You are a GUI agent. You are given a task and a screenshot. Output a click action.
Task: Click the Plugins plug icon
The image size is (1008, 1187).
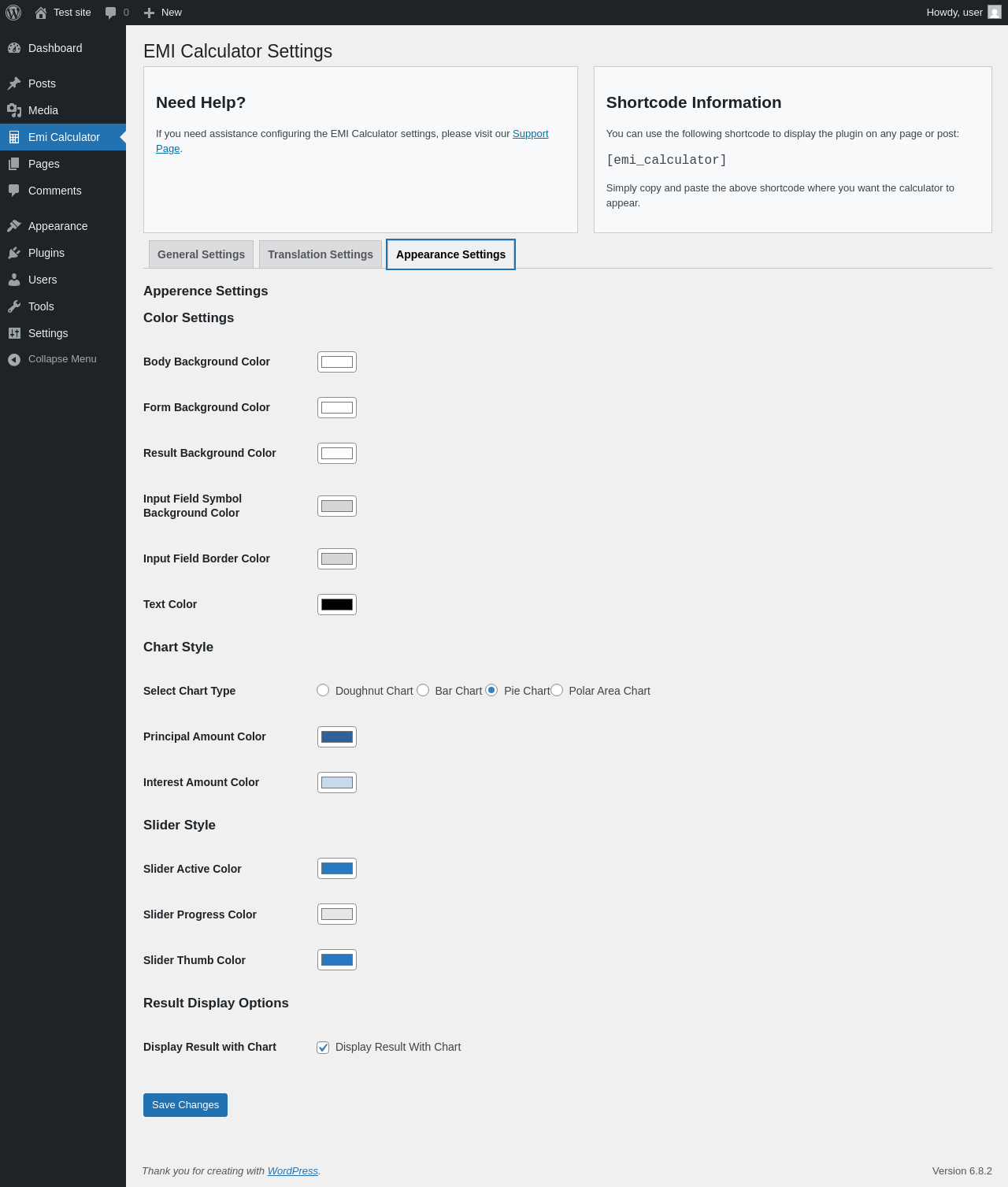pyautogui.click(x=14, y=253)
